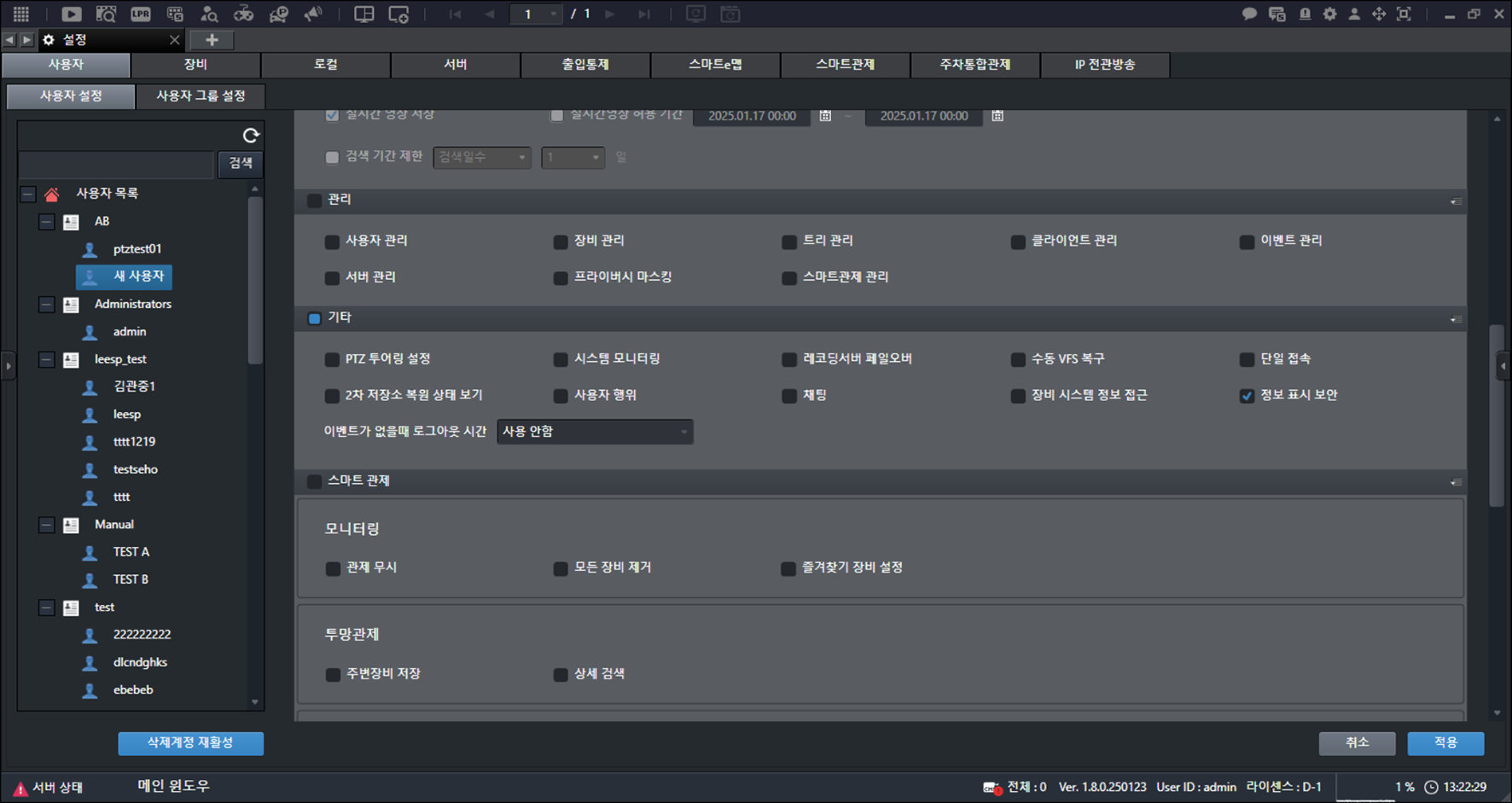This screenshot has height=803, width=1512.
Task: Open the 사용자 그룹 설정 tab
Action: coord(201,96)
